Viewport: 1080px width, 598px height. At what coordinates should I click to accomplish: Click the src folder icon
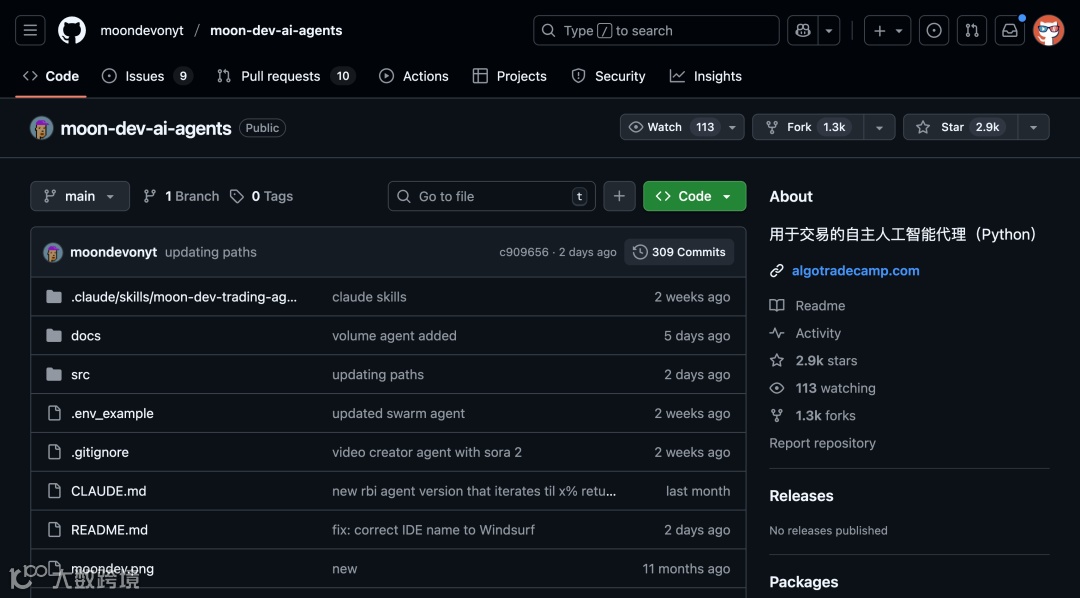pyautogui.click(x=54, y=375)
